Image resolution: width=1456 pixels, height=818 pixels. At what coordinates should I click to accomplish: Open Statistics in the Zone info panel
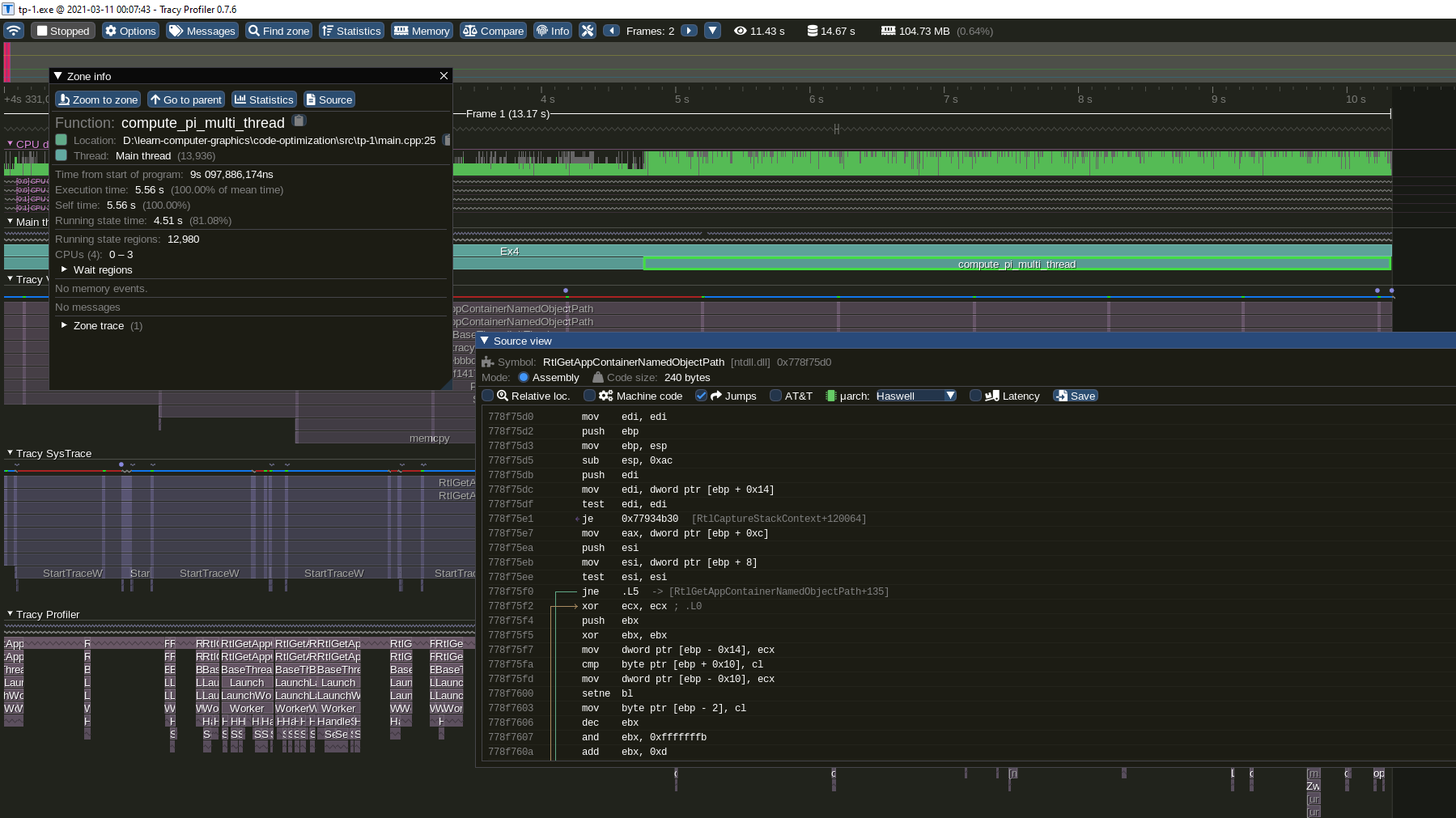[264, 100]
